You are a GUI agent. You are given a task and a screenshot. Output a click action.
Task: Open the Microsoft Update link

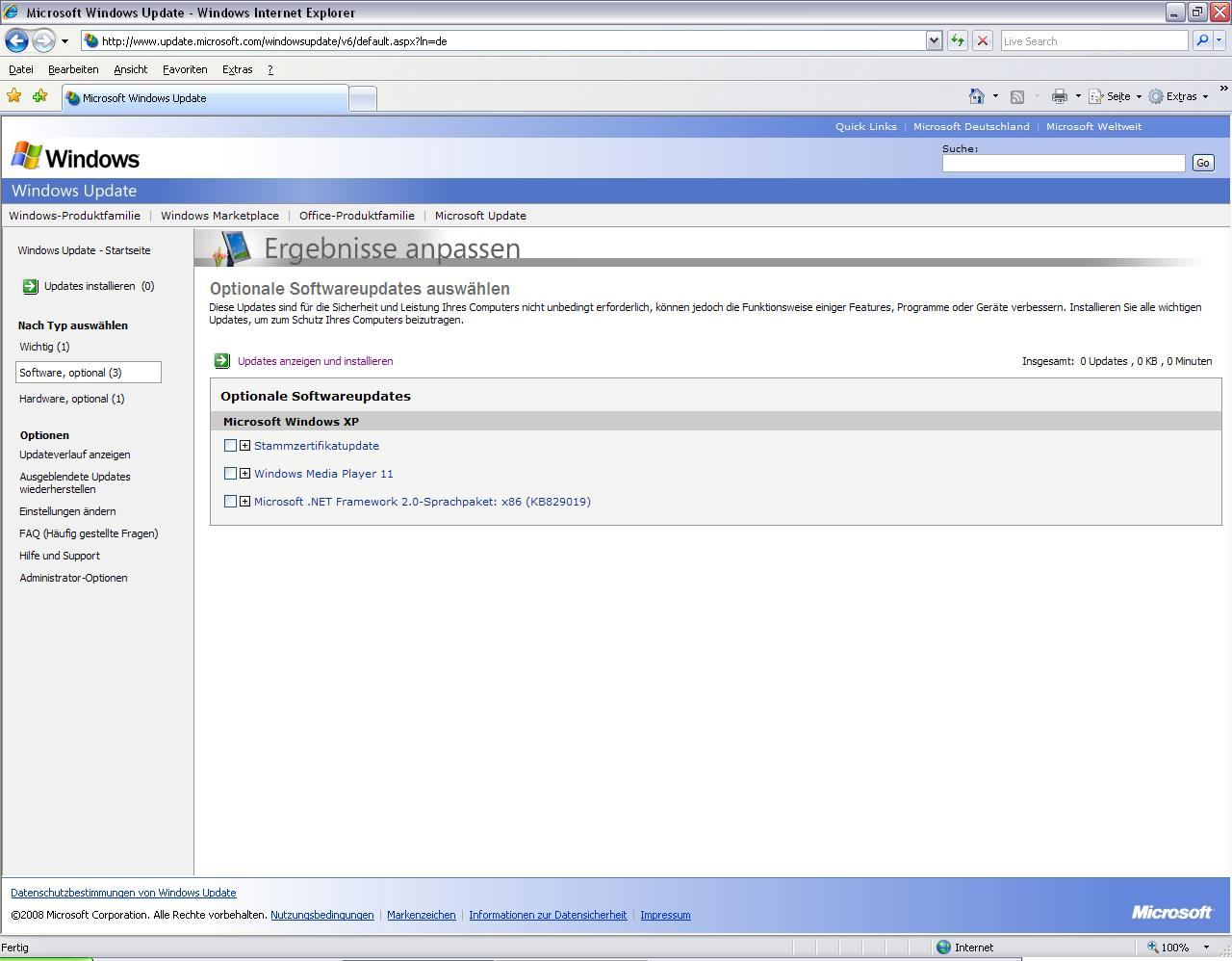(480, 216)
